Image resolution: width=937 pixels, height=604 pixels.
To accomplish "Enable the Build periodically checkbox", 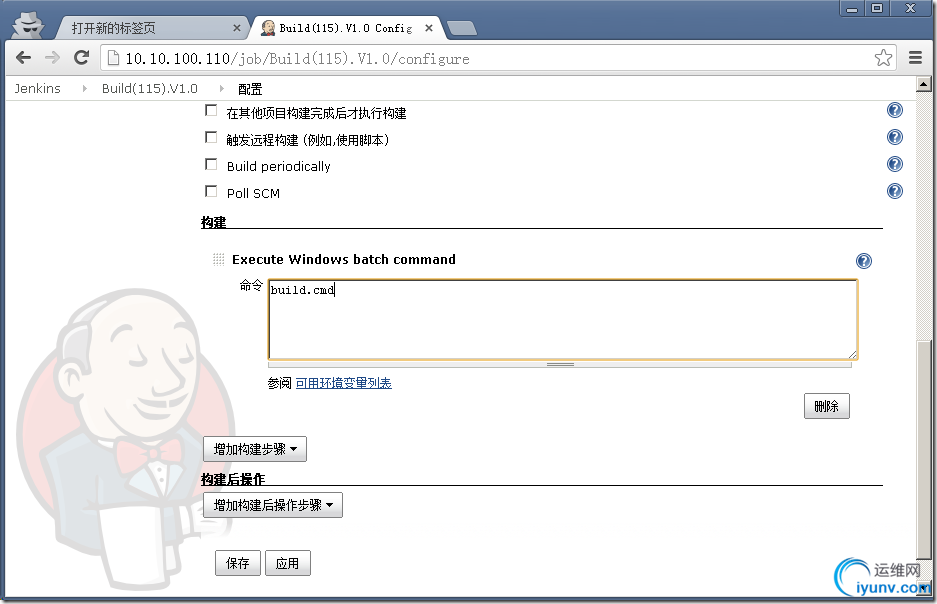I will 211,164.
